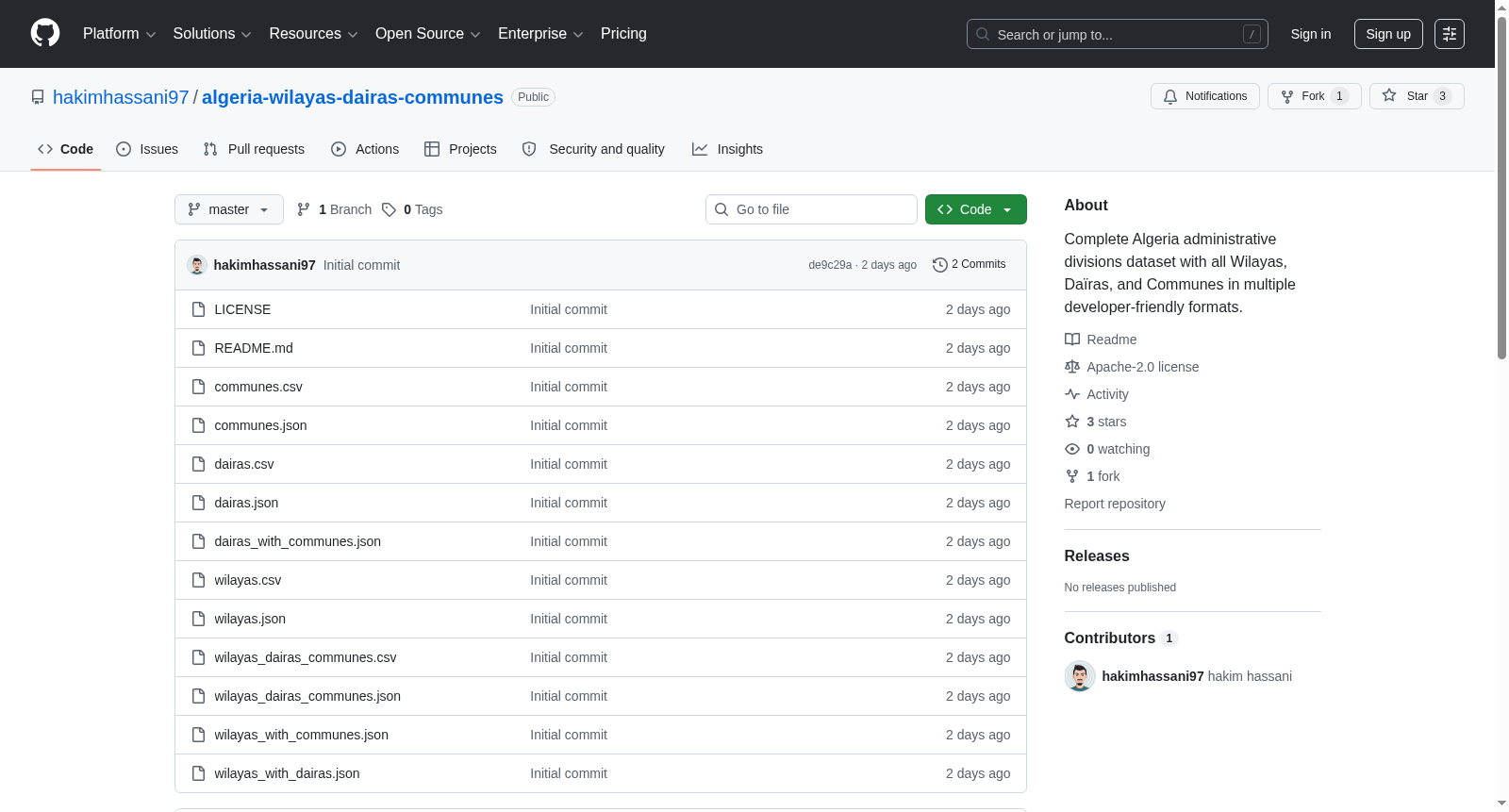Open the wilayas.json file
The height and width of the screenshot is (812, 1509).
coord(250,619)
